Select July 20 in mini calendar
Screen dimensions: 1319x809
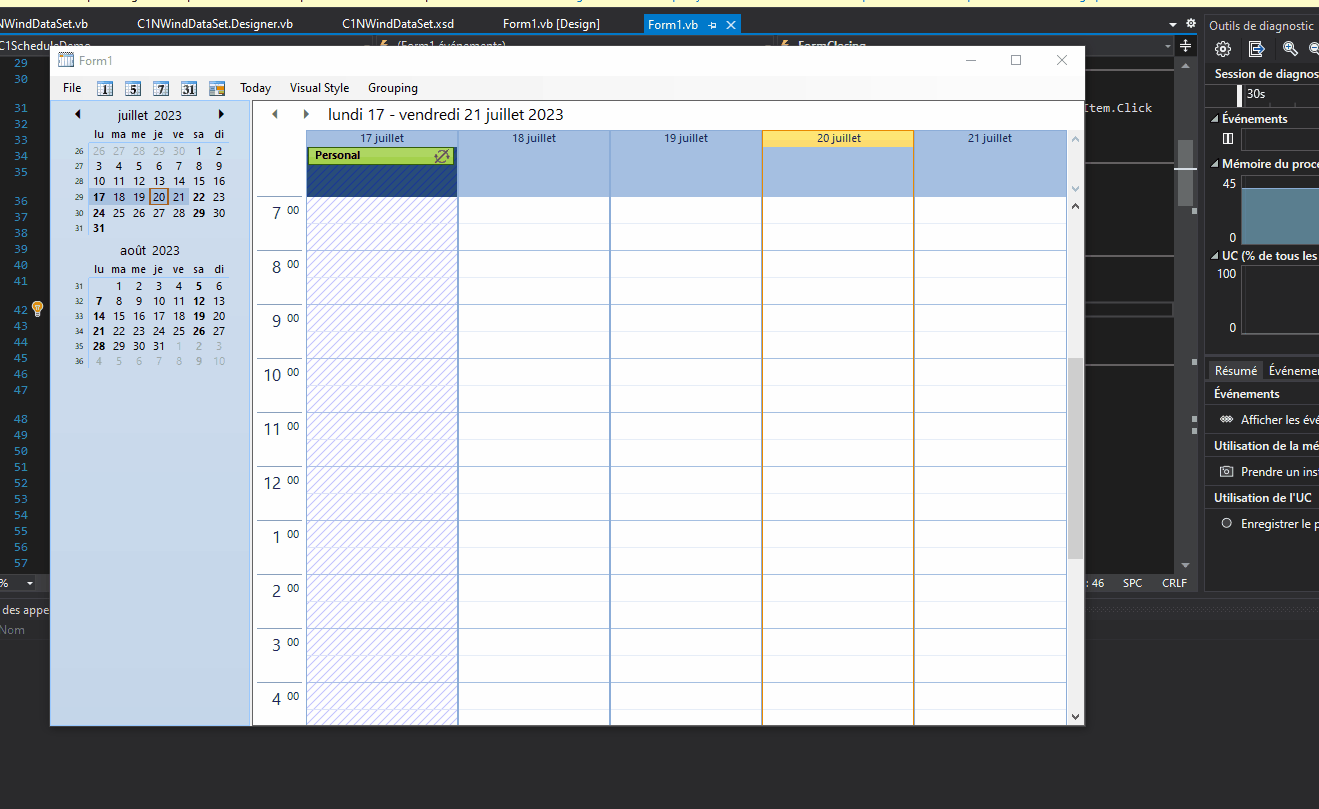click(159, 197)
